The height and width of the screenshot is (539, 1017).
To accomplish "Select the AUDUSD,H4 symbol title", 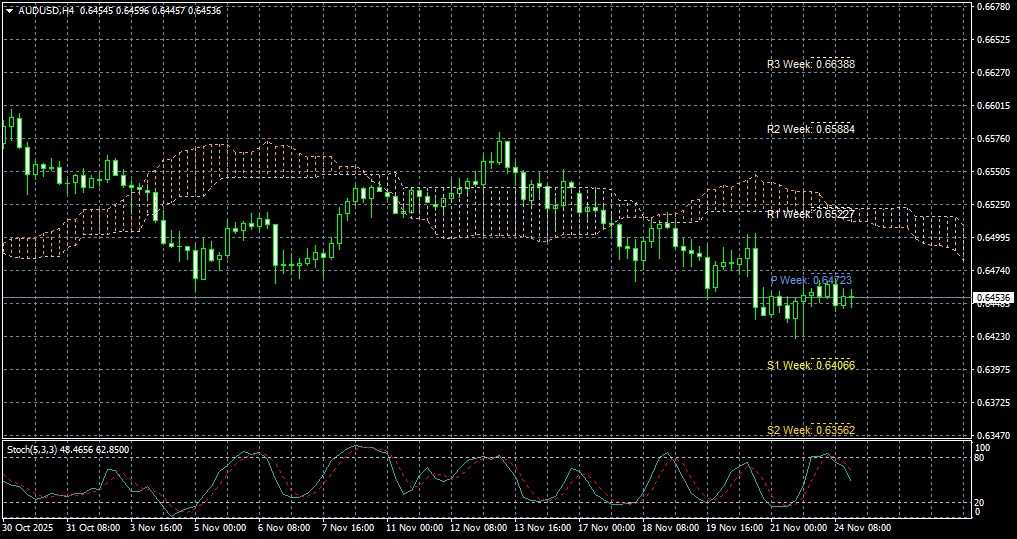I will 45,10.
